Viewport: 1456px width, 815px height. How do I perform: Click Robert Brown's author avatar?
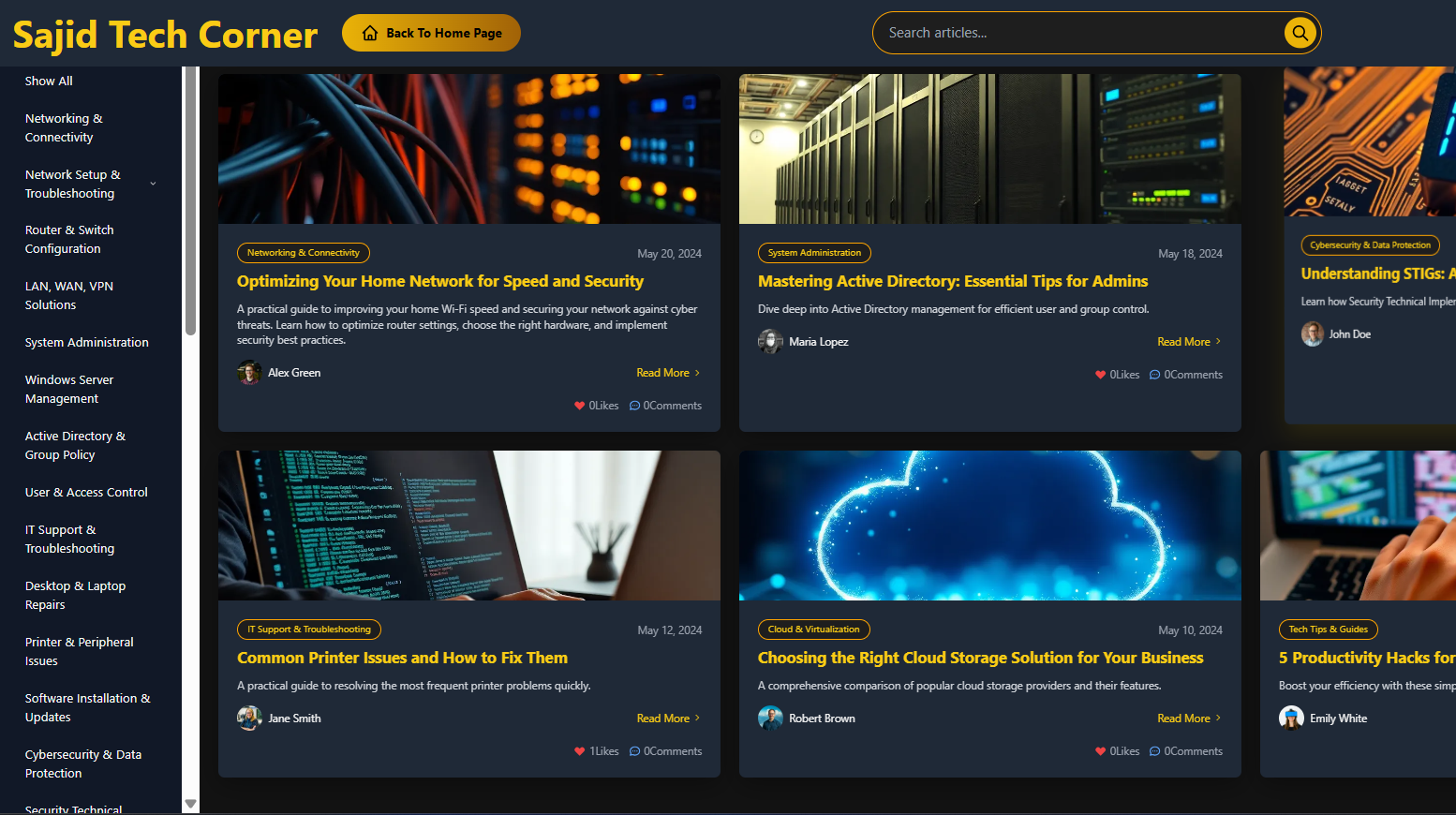coord(770,719)
